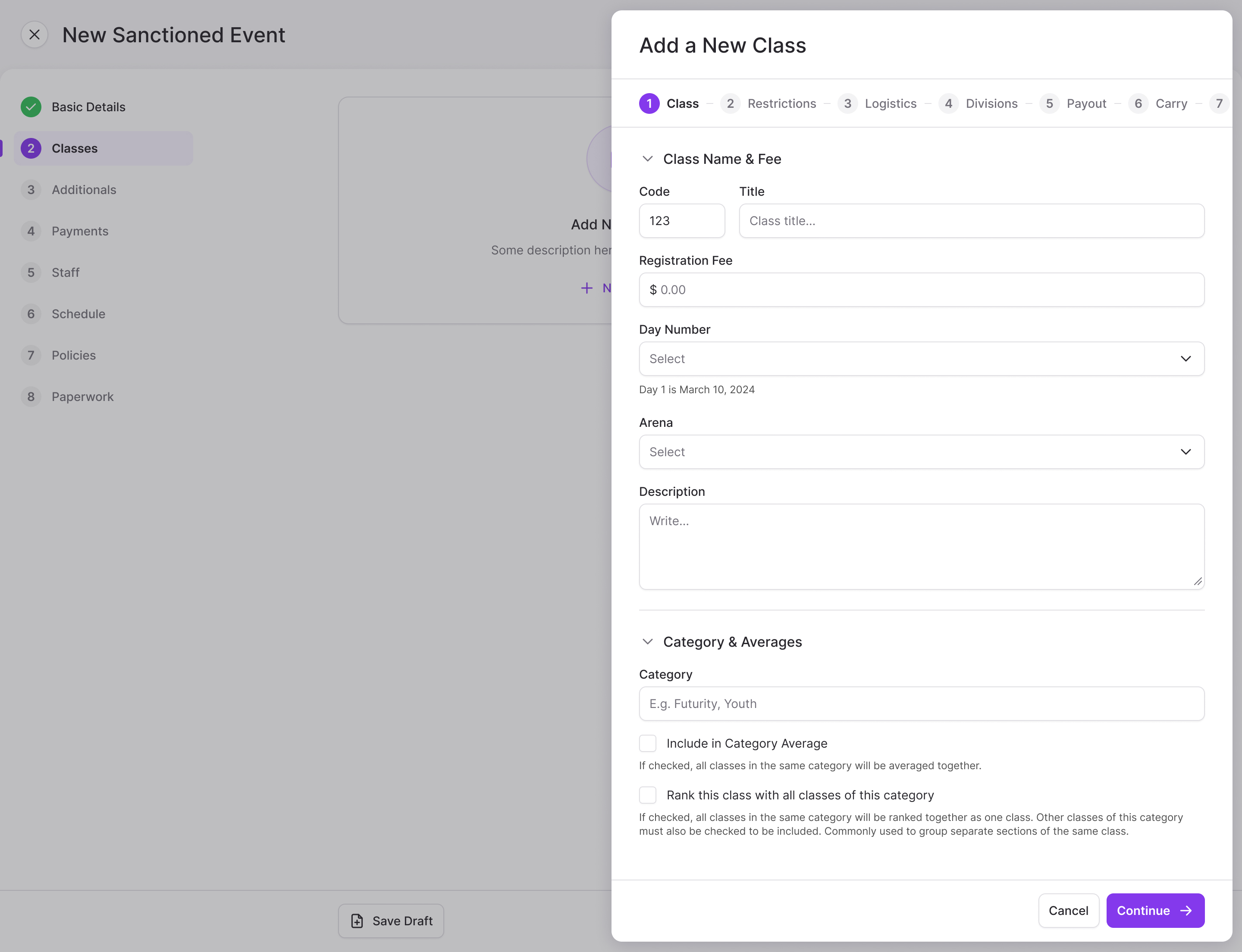The height and width of the screenshot is (952, 1242).
Task: Open Policies in the sidebar
Action: 104,355
